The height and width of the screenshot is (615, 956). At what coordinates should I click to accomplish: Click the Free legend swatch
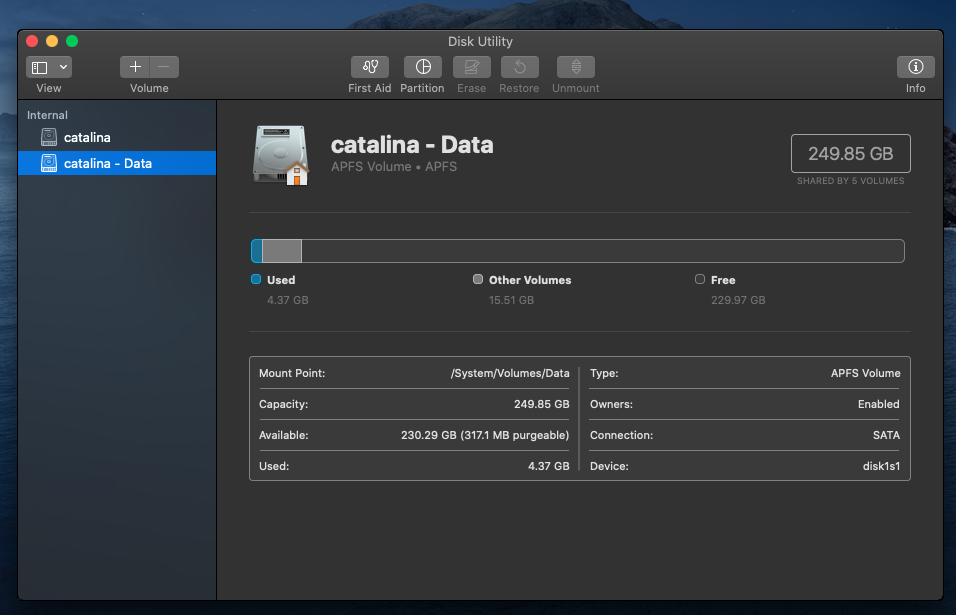[700, 279]
